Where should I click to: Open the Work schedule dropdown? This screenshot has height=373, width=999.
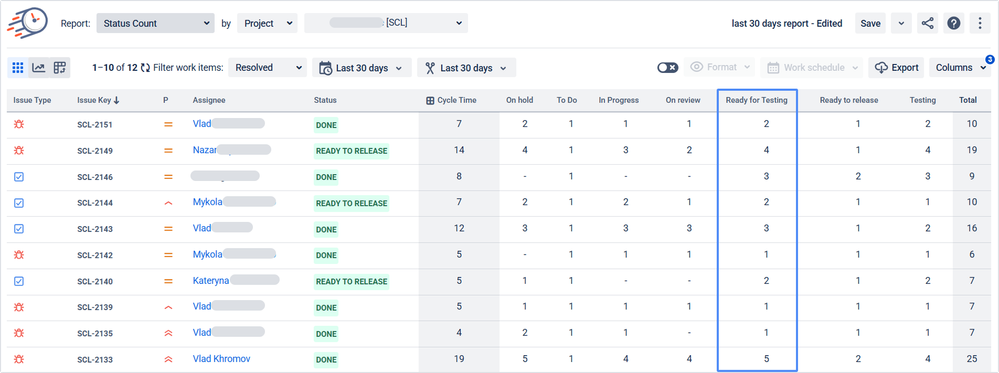[x=812, y=68]
